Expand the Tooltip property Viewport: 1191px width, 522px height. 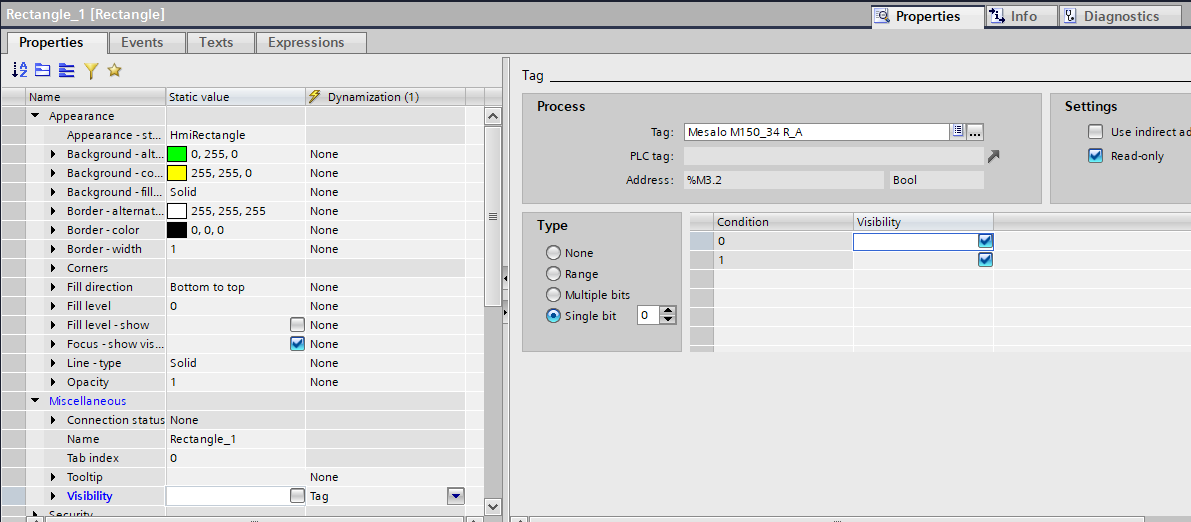tap(53, 476)
